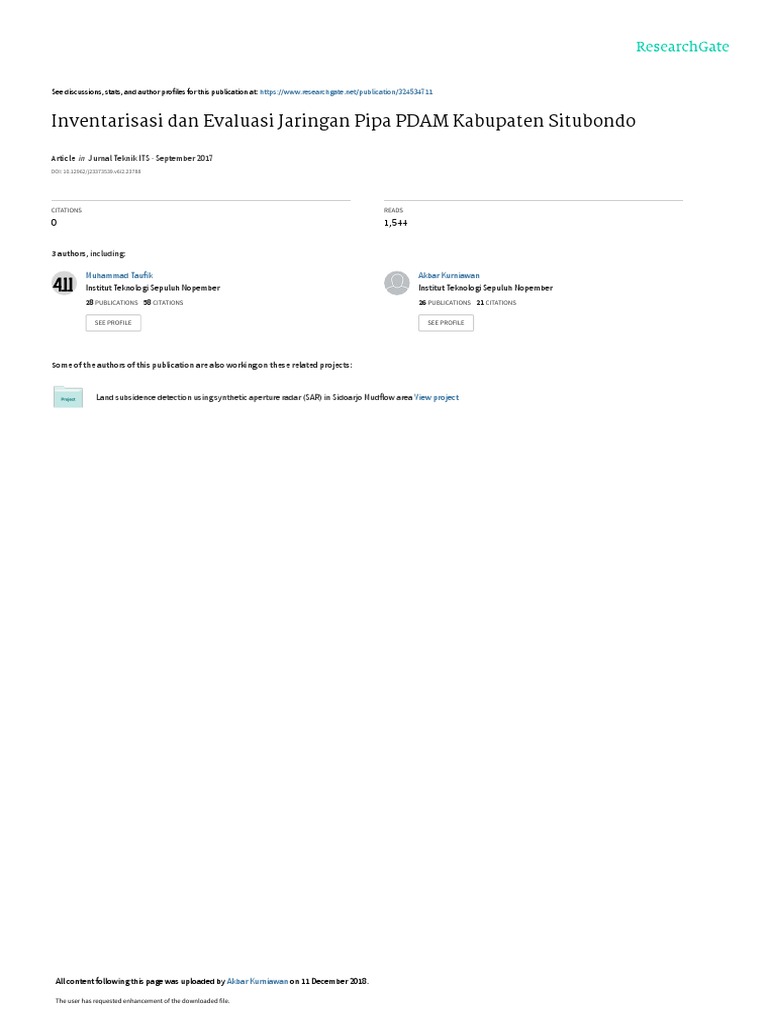Click SEE PROFILE under Akbar Kurniawan
768x1024 pixels.
tap(446, 323)
